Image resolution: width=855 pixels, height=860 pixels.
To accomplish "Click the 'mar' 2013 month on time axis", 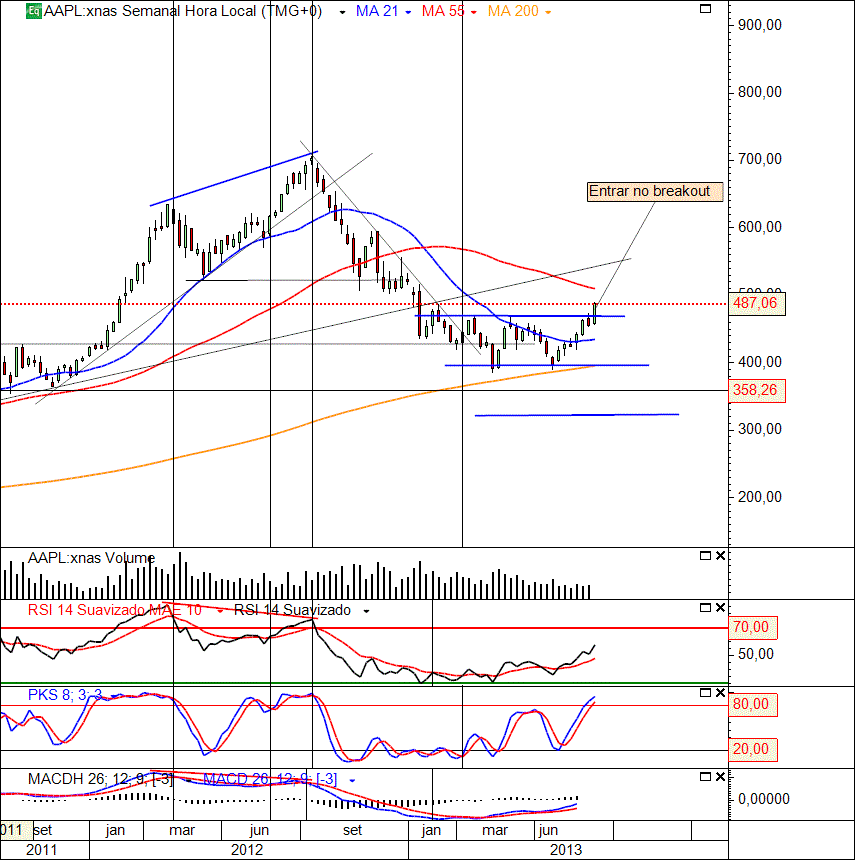I will (x=495, y=830).
